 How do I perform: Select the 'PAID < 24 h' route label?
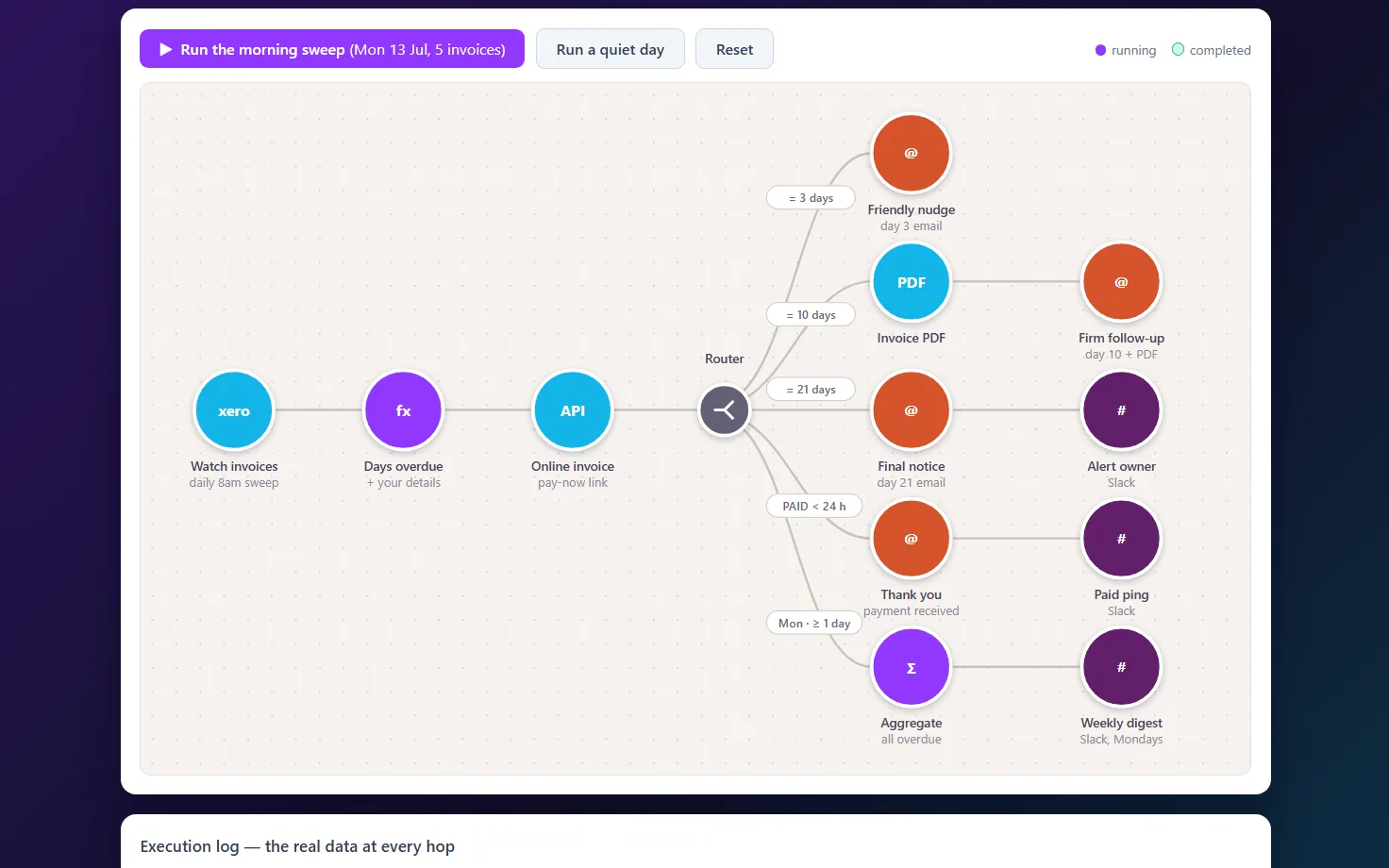click(x=814, y=507)
